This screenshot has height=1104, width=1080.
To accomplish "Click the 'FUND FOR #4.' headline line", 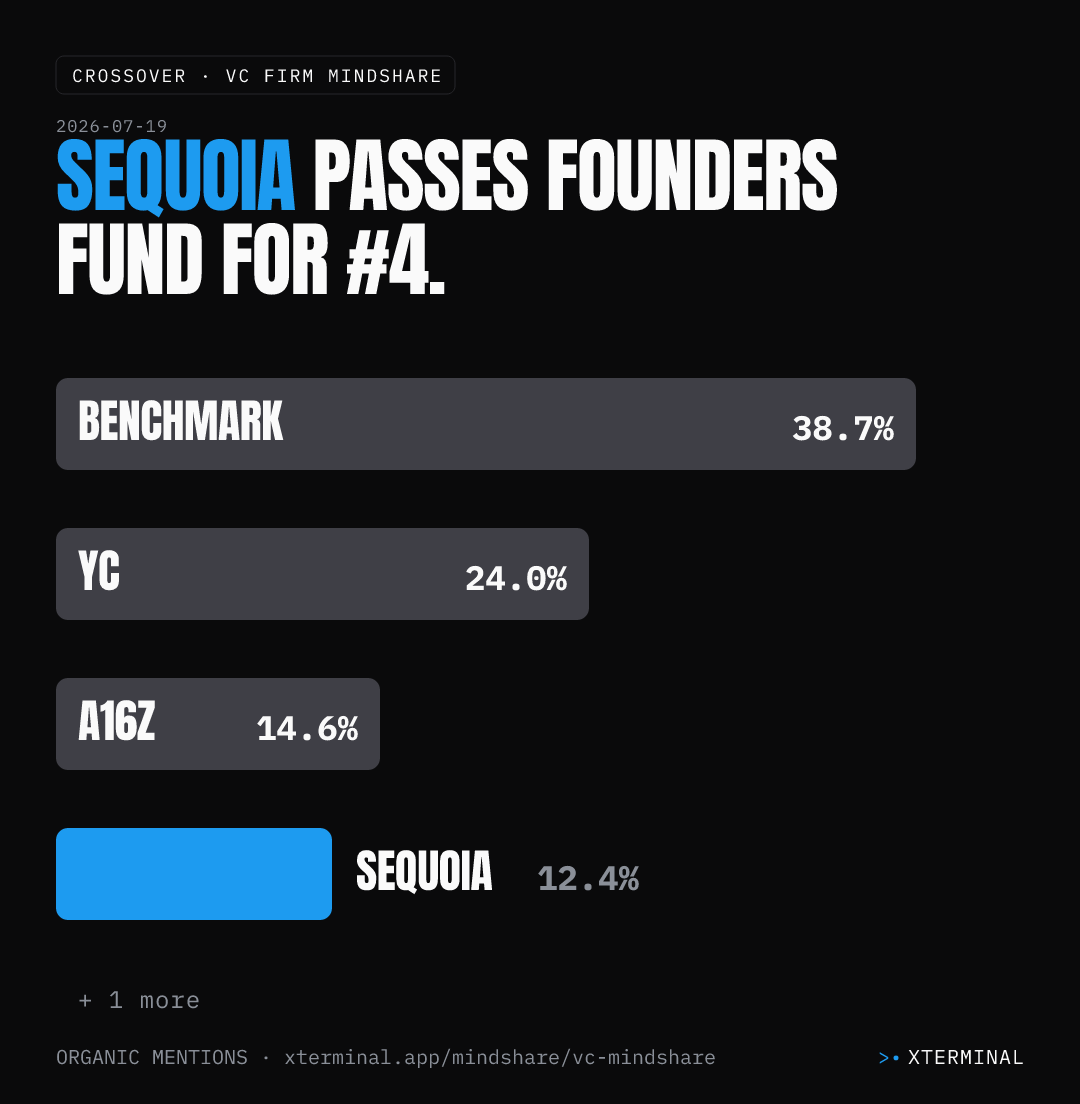I will pyautogui.click(x=251, y=259).
